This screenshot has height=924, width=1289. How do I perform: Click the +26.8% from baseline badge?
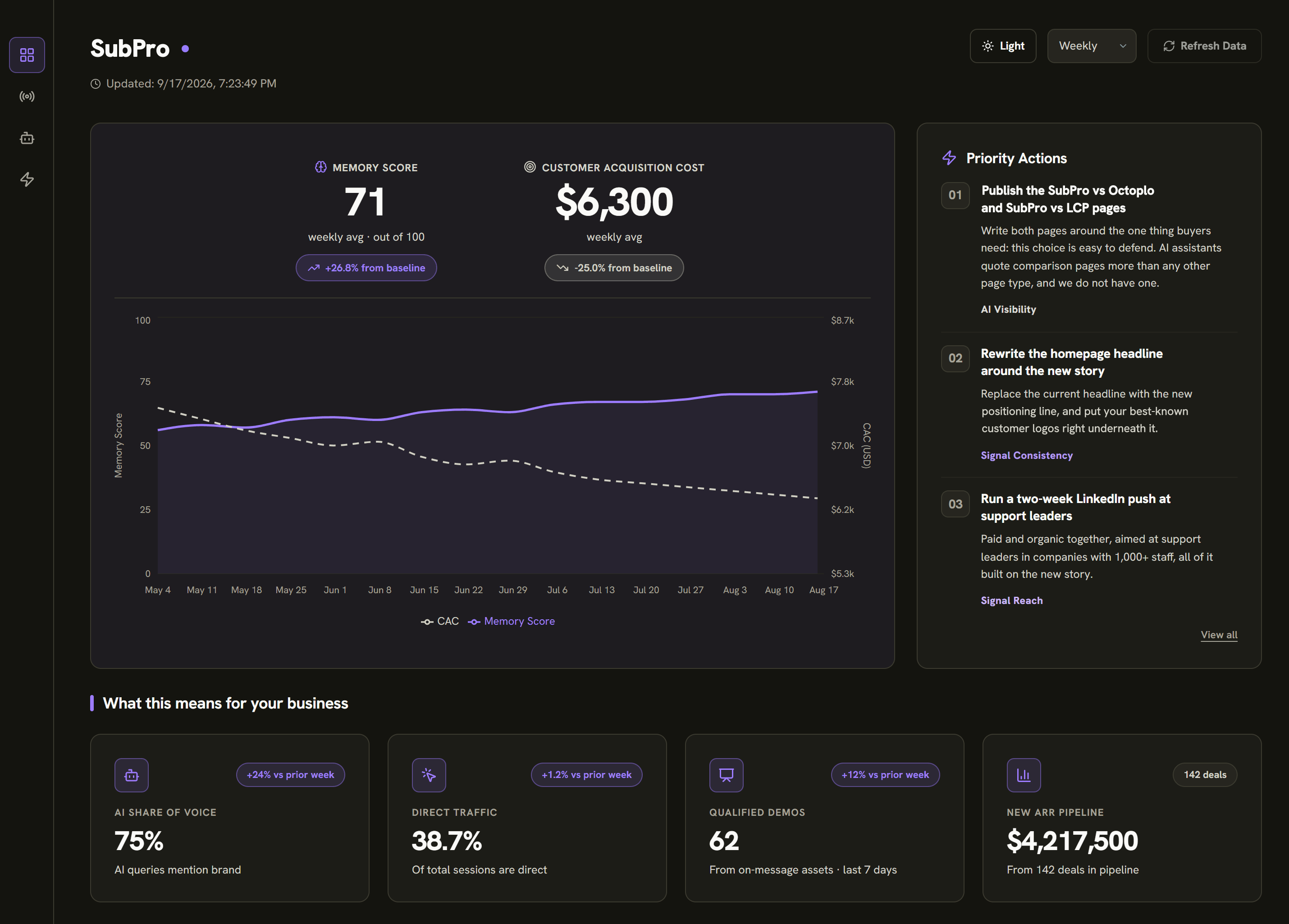click(x=366, y=268)
